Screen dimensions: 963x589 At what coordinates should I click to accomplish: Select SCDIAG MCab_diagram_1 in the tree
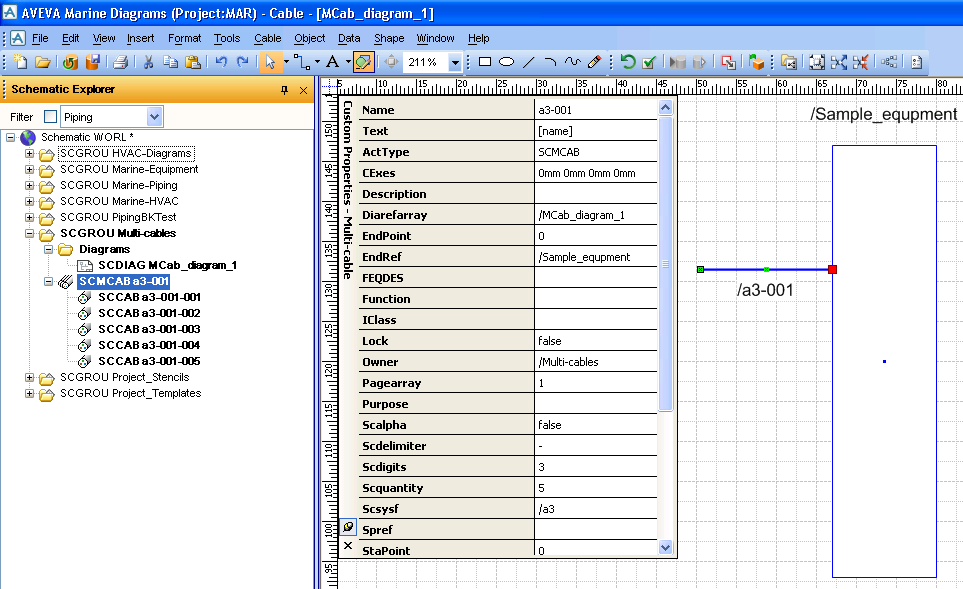click(166, 265)
